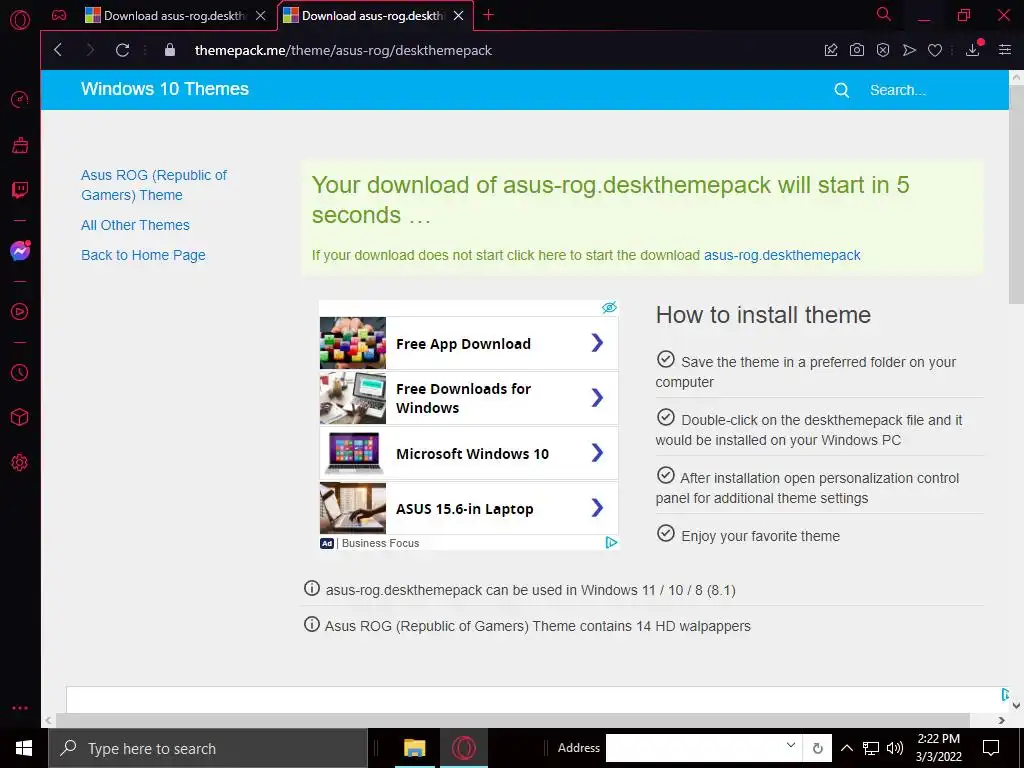Click the horizontal page scrollbar
The width and height of the screenshot is (1024, 768).
[513, 720]
